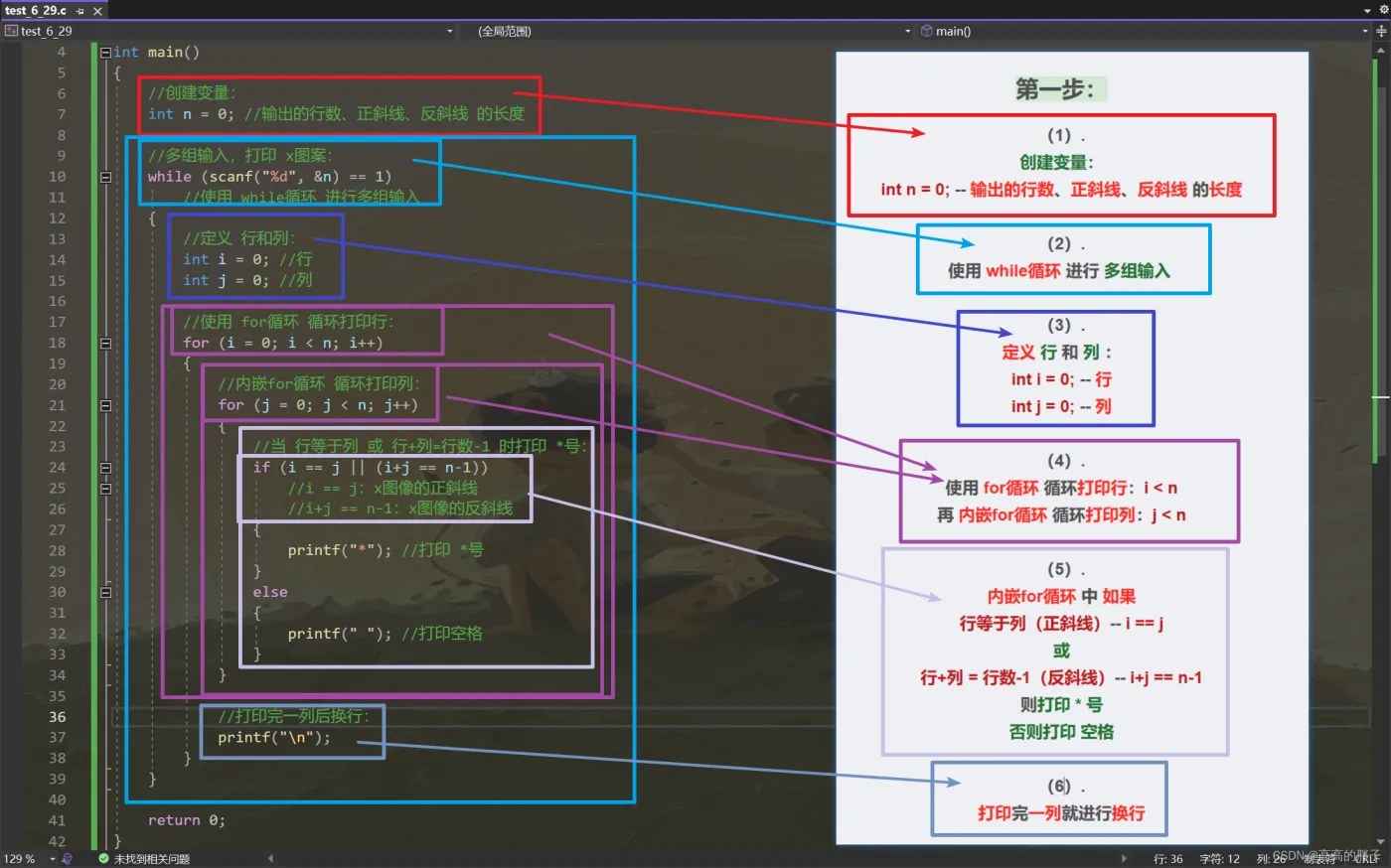Open the tab list overflow arrow
Image resolution: width=1391 pixels, height=868 pixels.
click(x=1368, y=9)
